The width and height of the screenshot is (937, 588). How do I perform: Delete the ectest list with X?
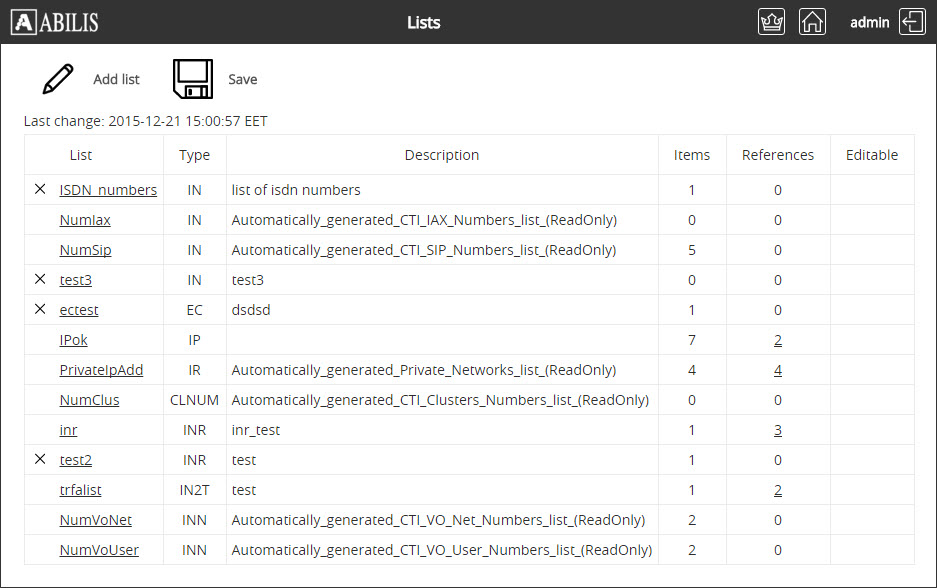[40, 309]
